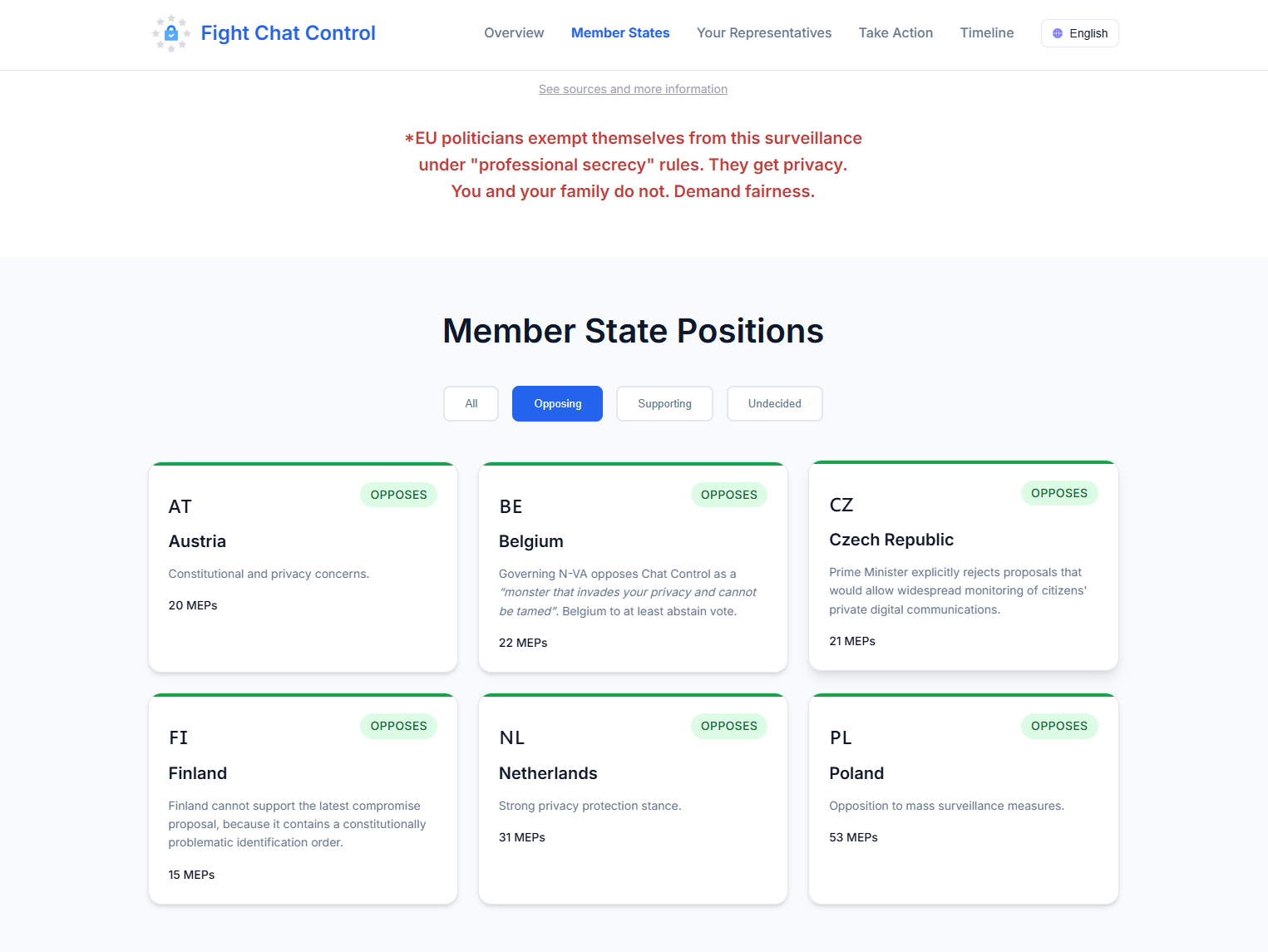Image resolution: width=1268 pixels, height=952 pixels.
Task: Click the OPPOSES badge on Poland card
Action: (x=1059, y=726)
